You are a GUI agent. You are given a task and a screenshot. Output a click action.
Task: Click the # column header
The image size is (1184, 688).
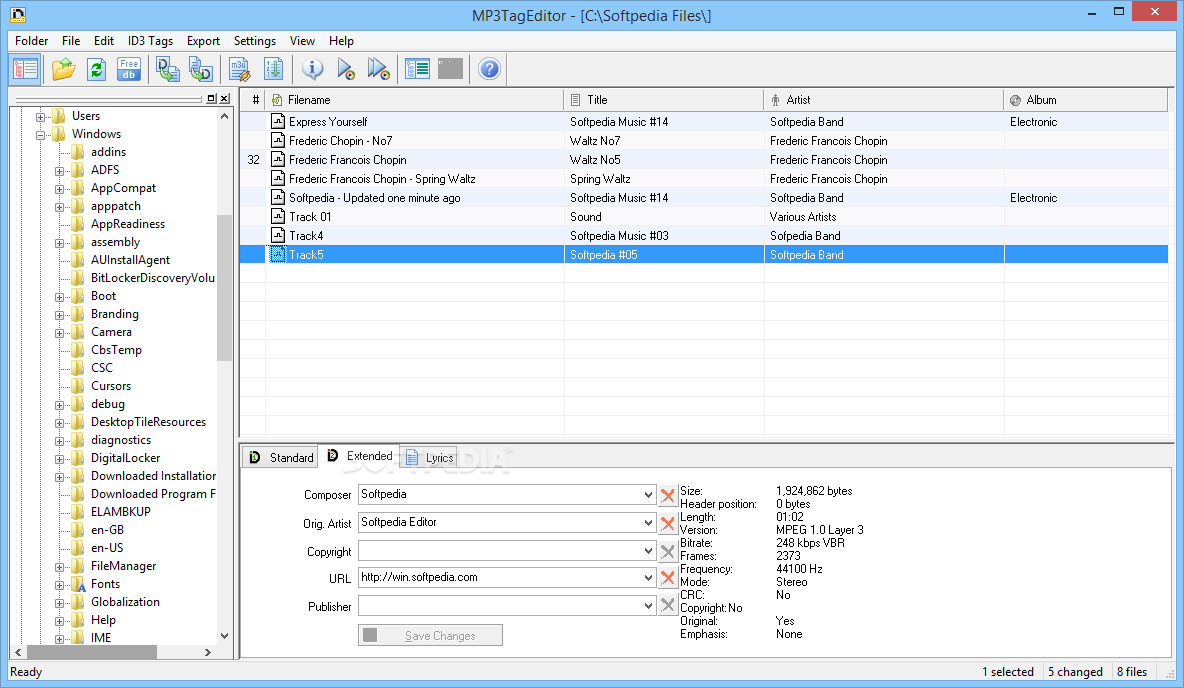(x=254, y=100)
